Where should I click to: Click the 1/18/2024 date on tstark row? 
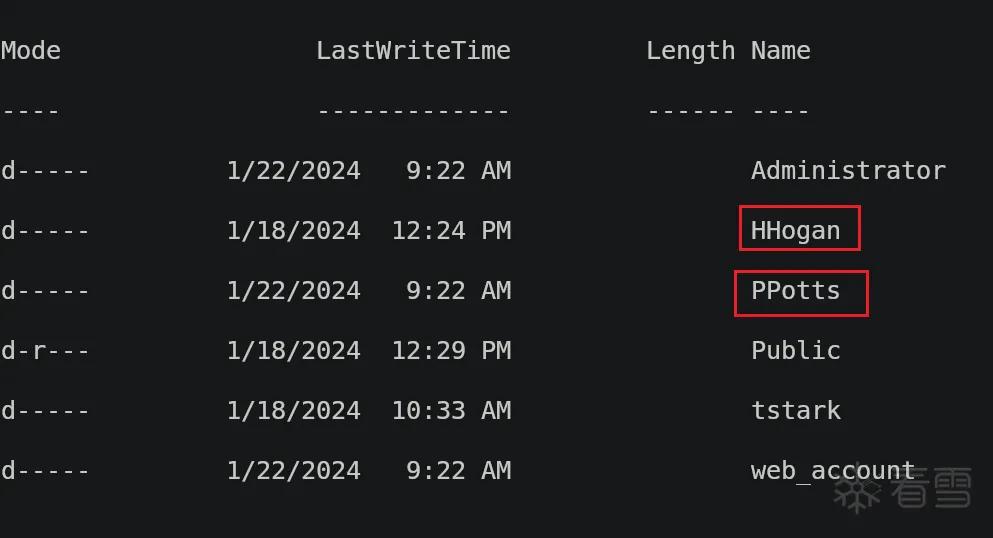coord(293,411)
